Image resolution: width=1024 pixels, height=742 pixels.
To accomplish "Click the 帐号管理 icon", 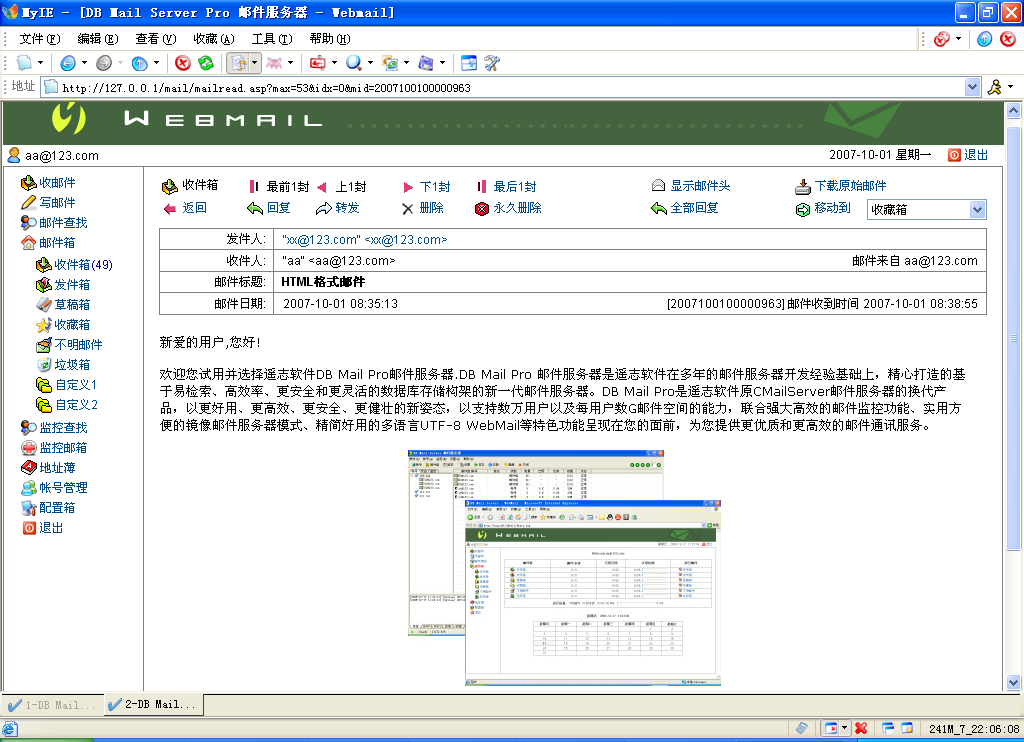I will (28, 488).
